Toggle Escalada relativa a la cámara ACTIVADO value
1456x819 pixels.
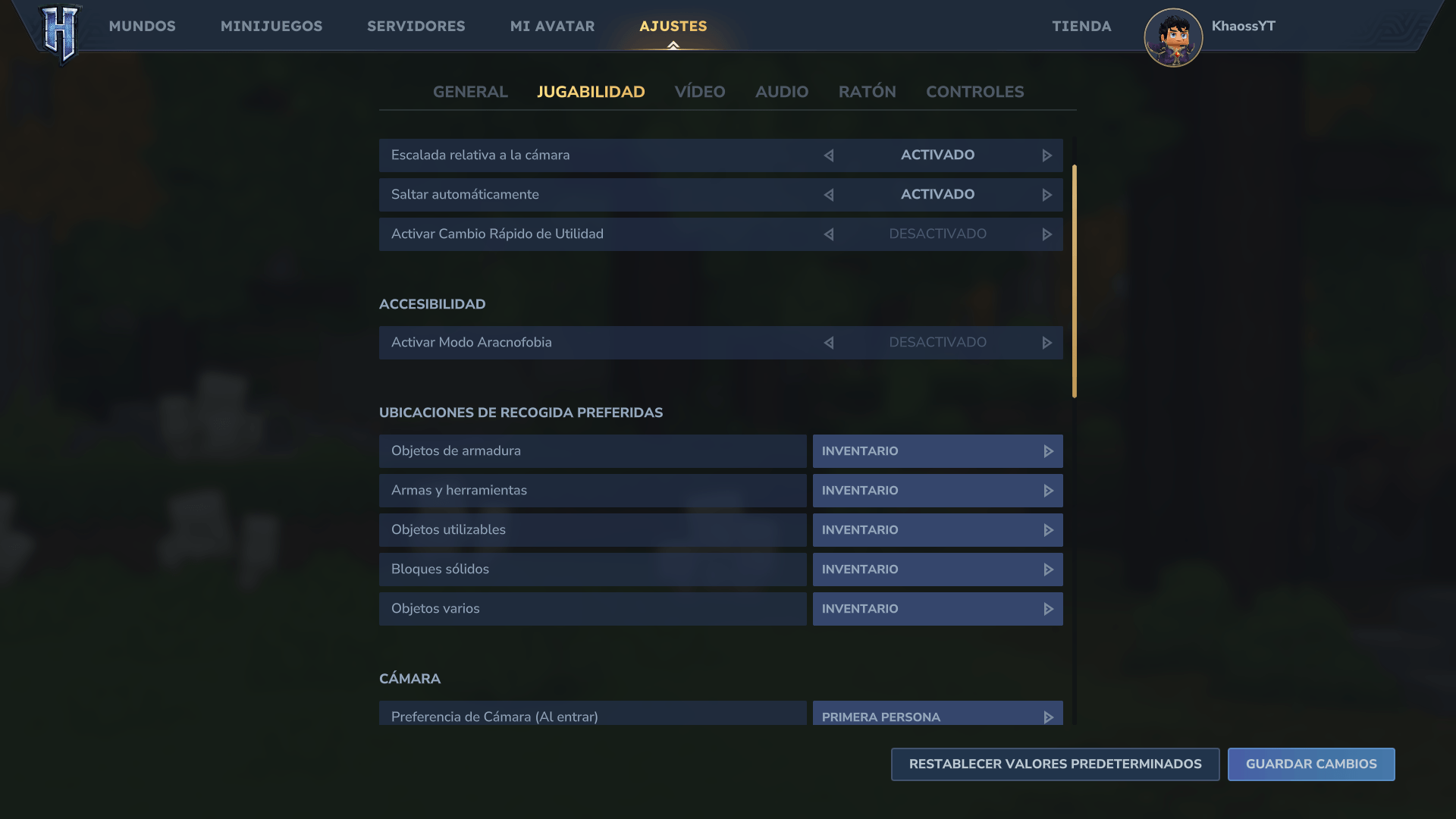(x=937, y=155)
